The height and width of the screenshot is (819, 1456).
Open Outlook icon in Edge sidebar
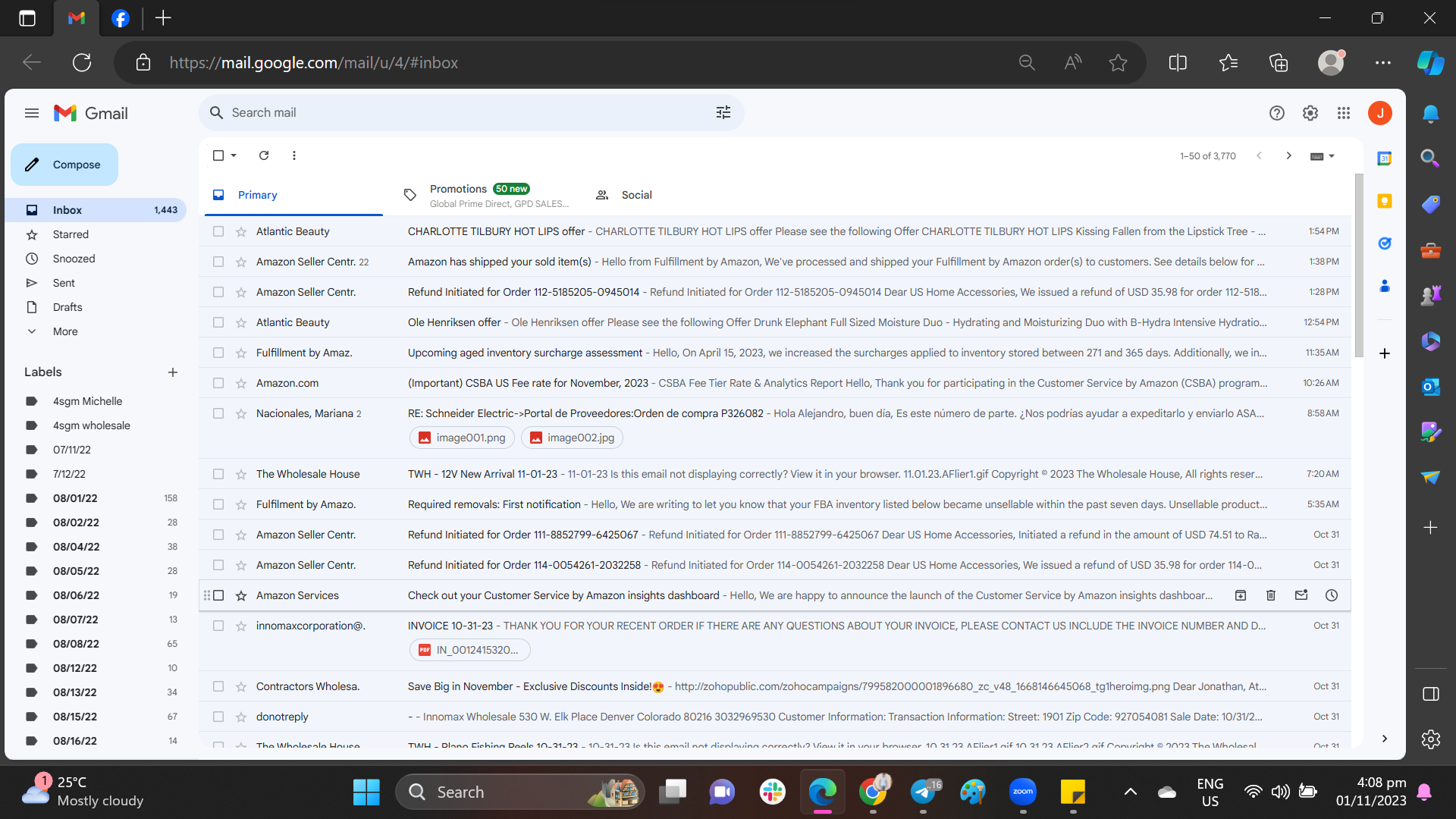point(1430,387)
